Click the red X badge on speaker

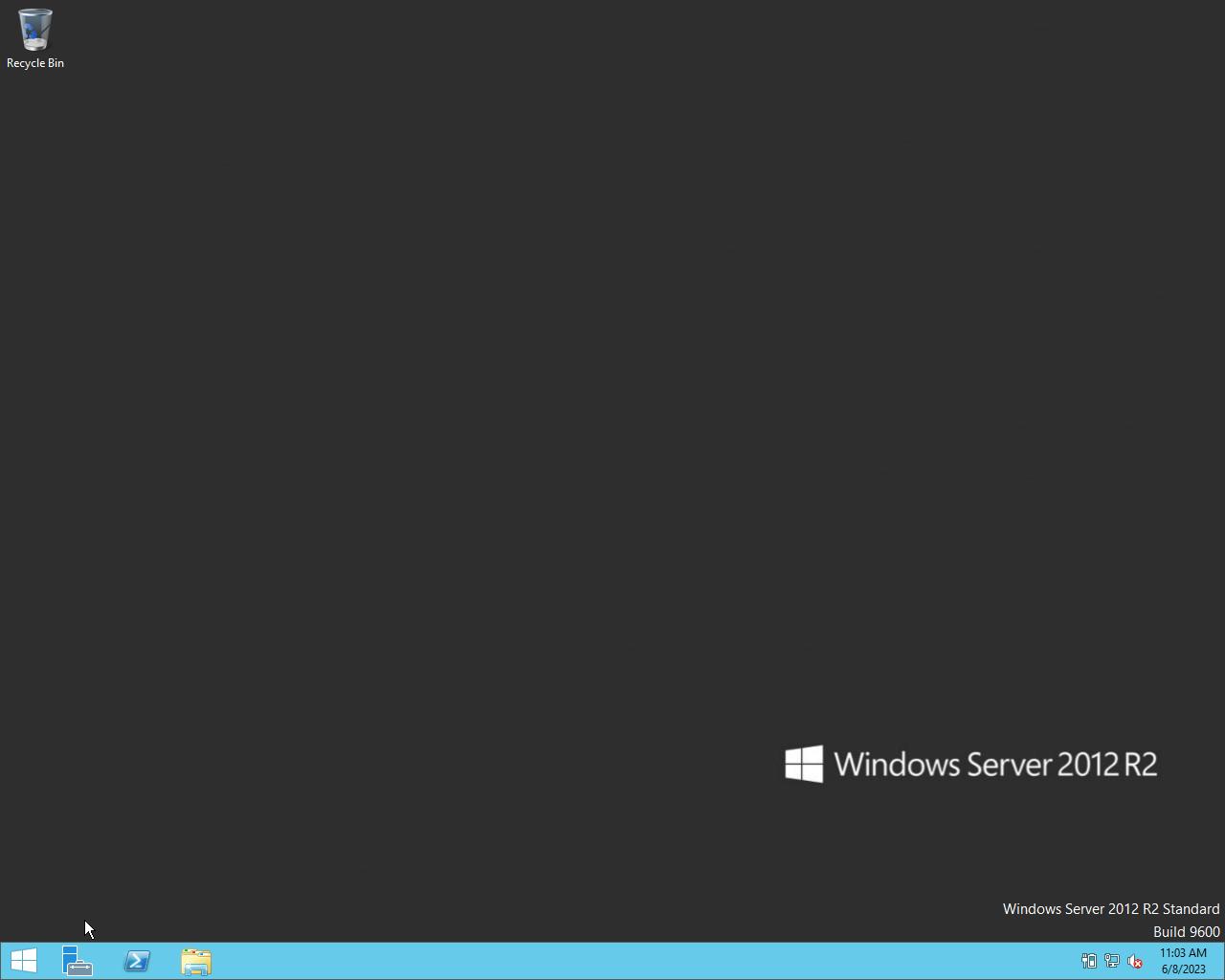[x=1138, y=965]
